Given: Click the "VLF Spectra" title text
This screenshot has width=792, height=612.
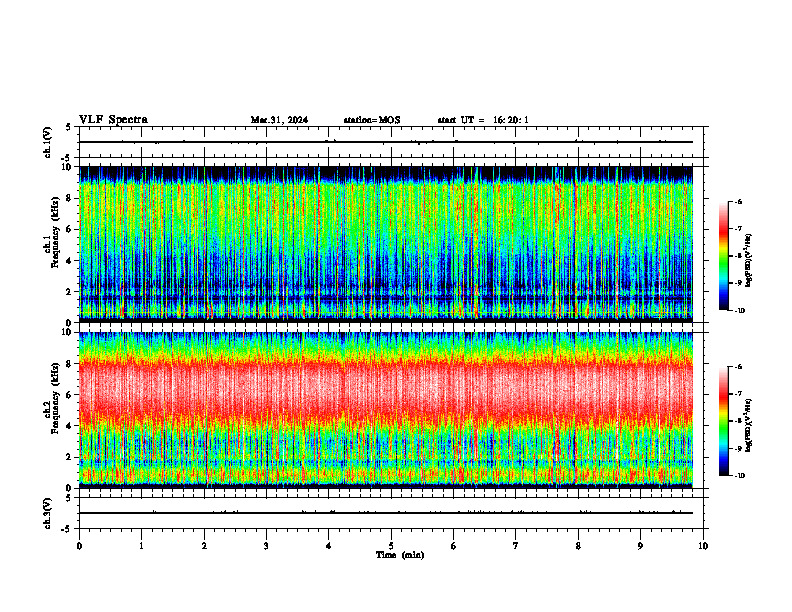Looking at the screenshot, I should pyautogui.click(x=113, y=120).
